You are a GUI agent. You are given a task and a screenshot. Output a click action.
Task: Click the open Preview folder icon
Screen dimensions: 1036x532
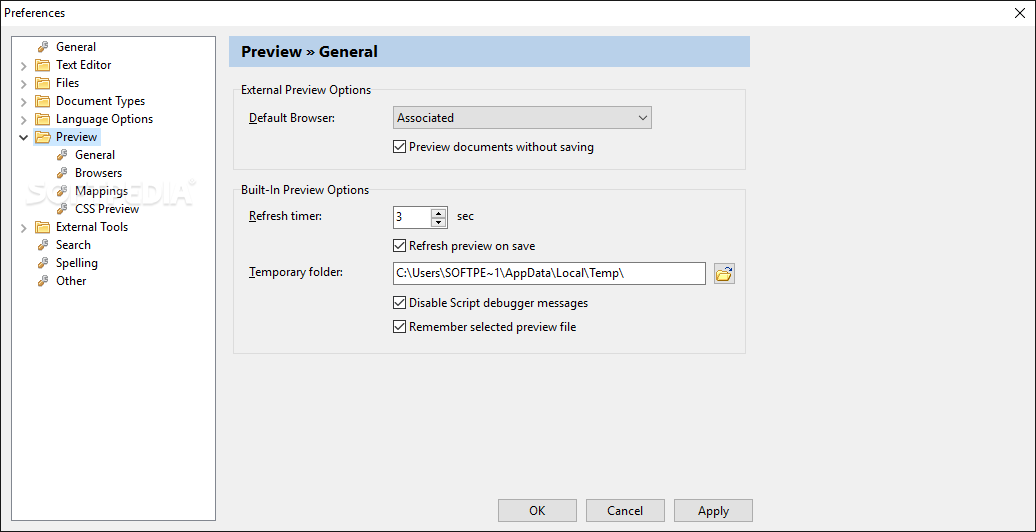coord(43,137)
